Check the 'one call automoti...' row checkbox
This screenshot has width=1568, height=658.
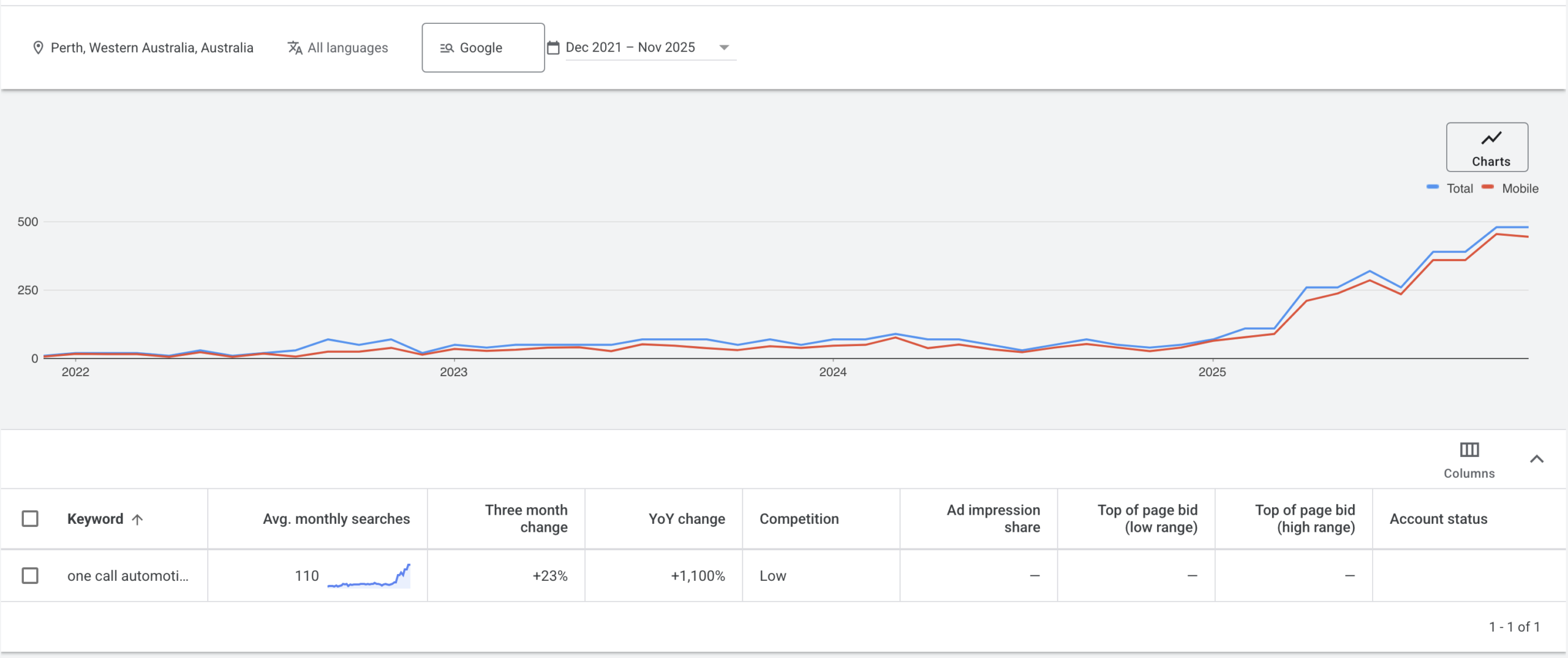coord(30,576)
